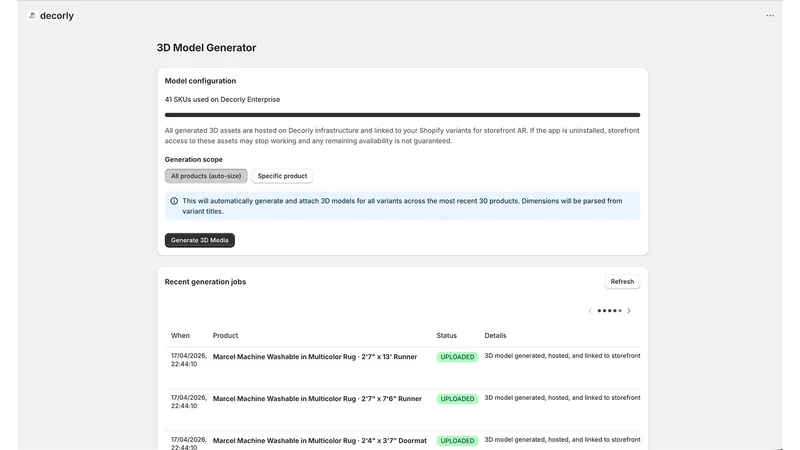
Task: Click the pagination dots indicator
Action: click(x=610, y=311)
